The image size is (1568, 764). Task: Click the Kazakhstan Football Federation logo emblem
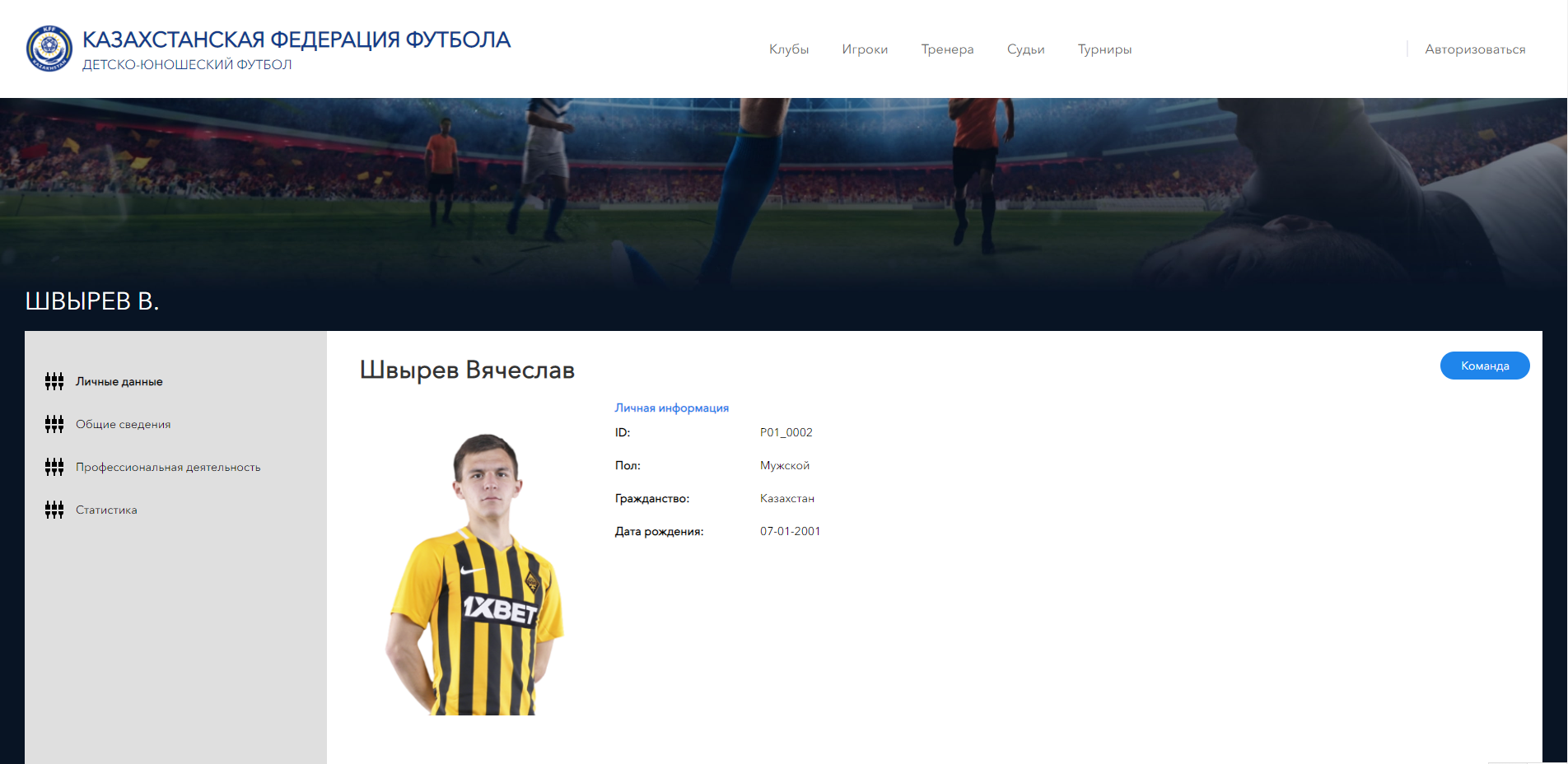(x=49, y=49)
